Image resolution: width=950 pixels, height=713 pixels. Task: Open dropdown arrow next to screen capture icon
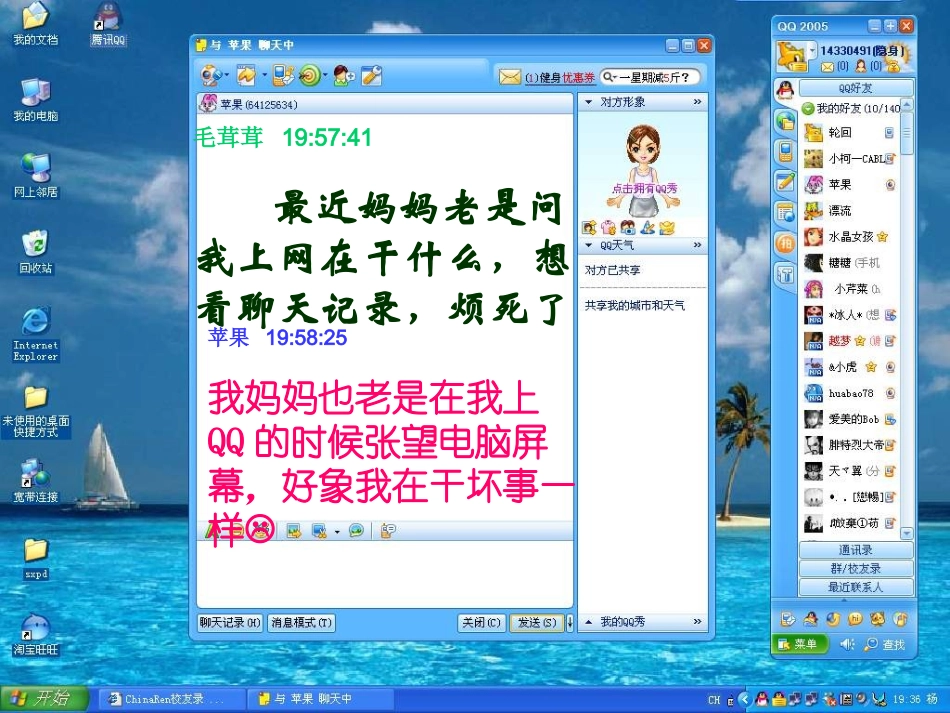click(337, 532)
